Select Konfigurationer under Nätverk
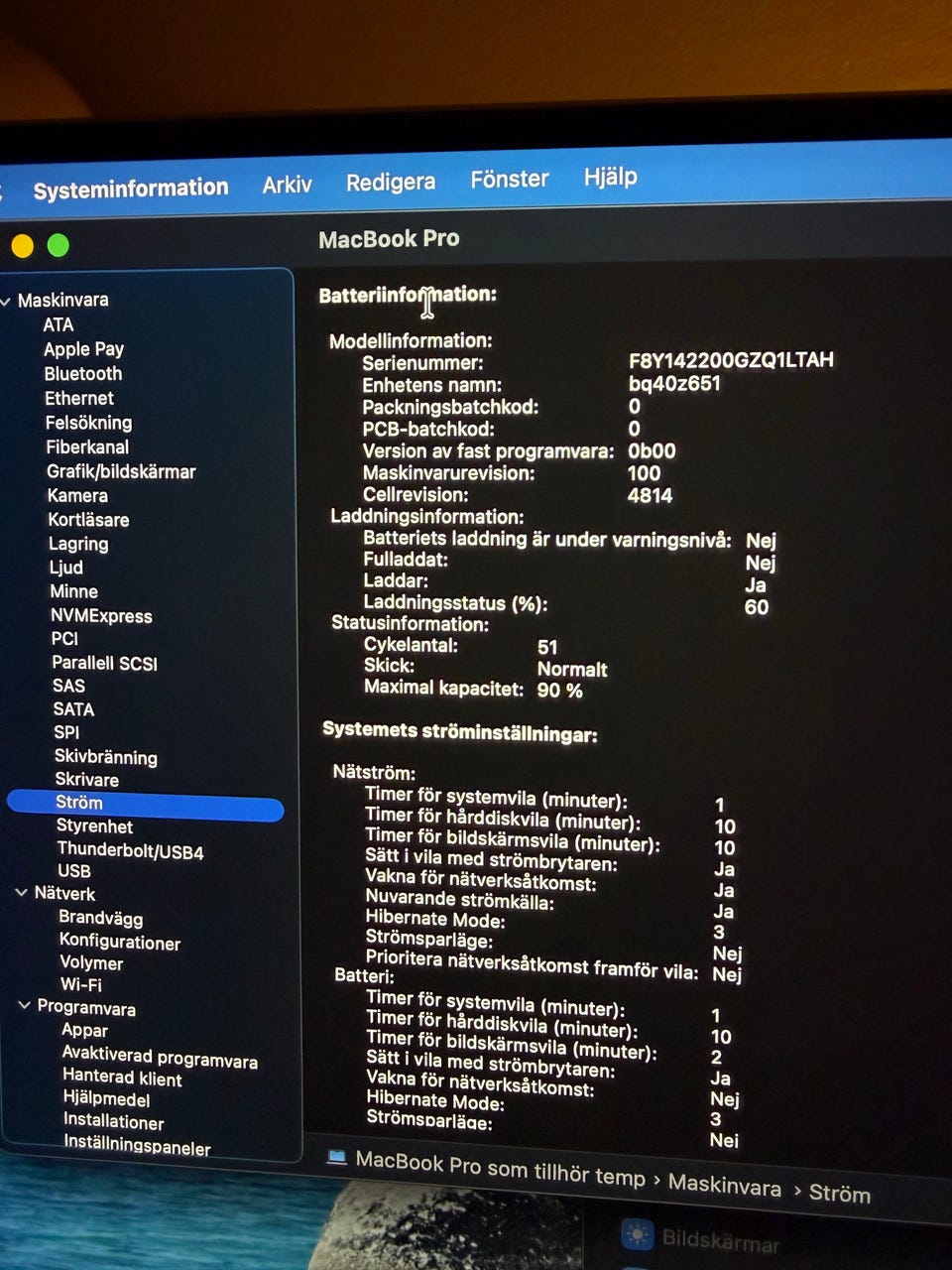 [120, 942]
